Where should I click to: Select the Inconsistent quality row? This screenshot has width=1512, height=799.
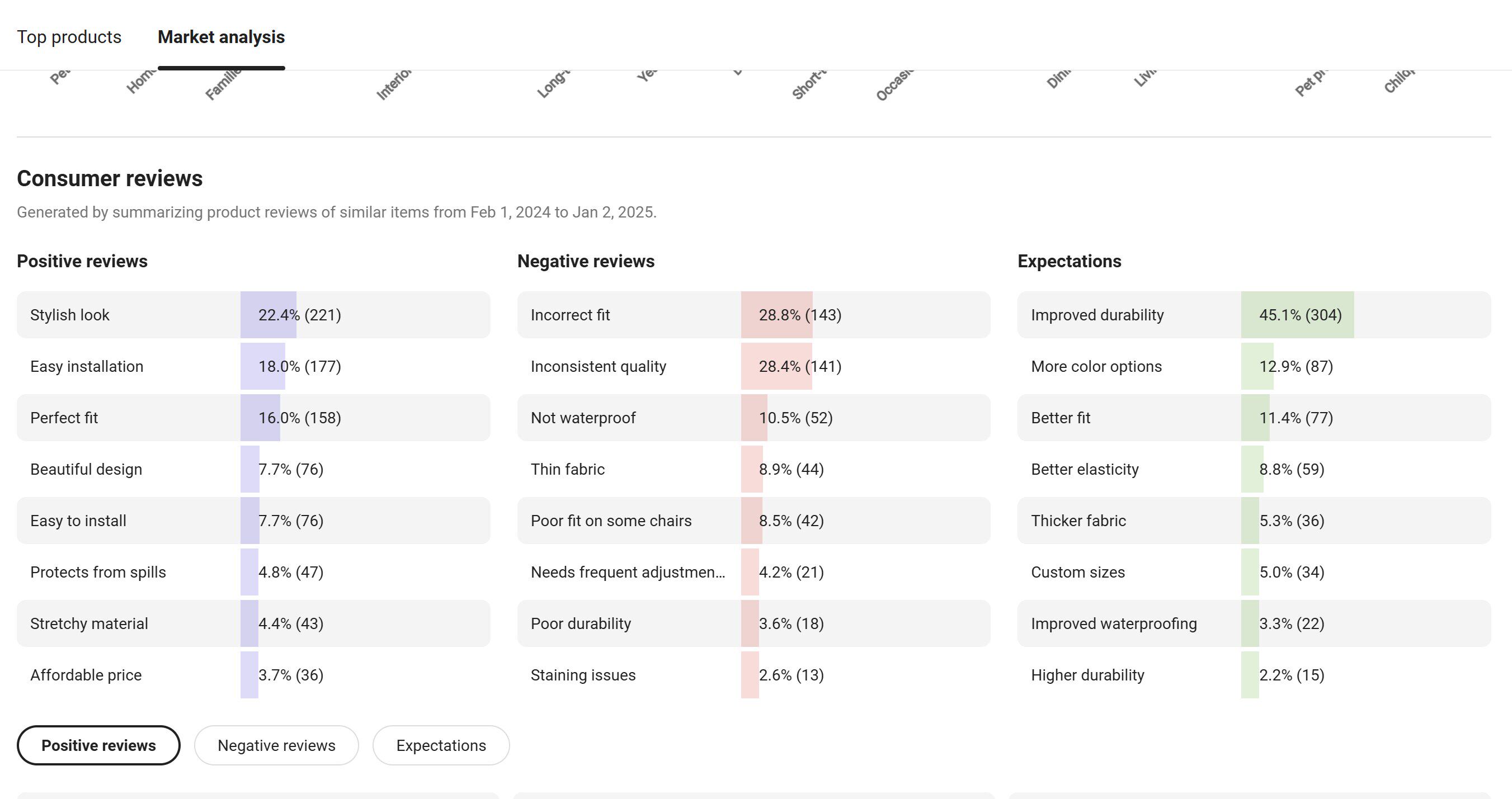pos(753,367)
